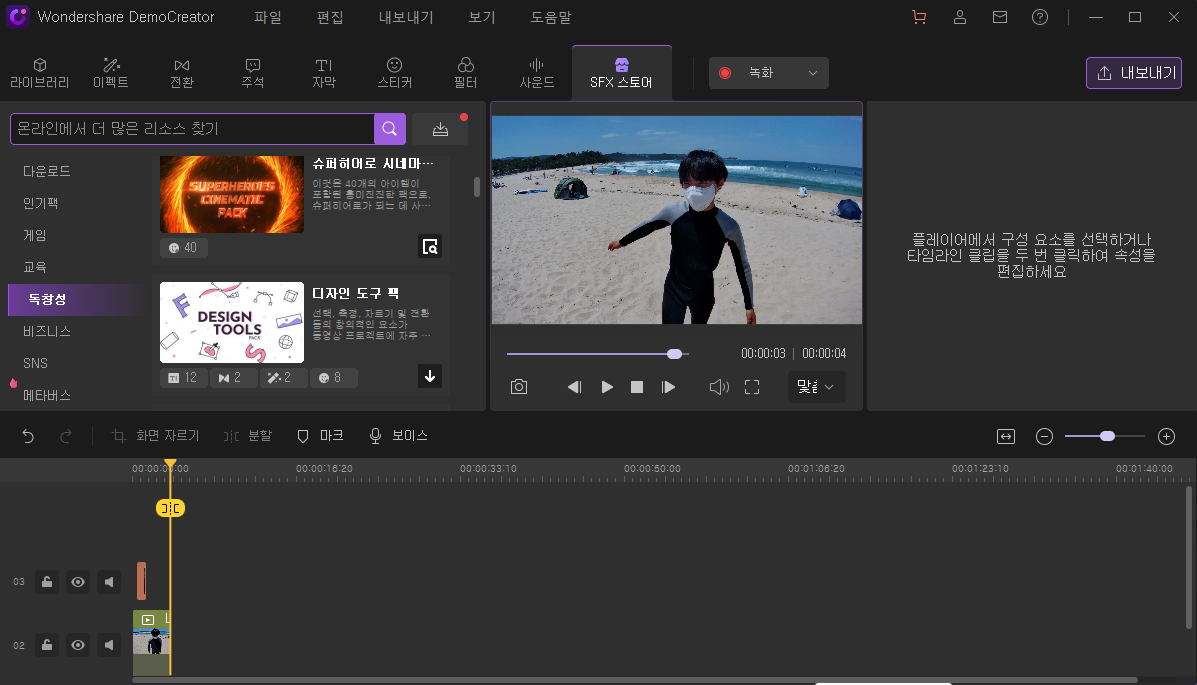Zoom in the timeline plus button
1197x685 pixels.
pyautogui.click(x=1166, y=436)
